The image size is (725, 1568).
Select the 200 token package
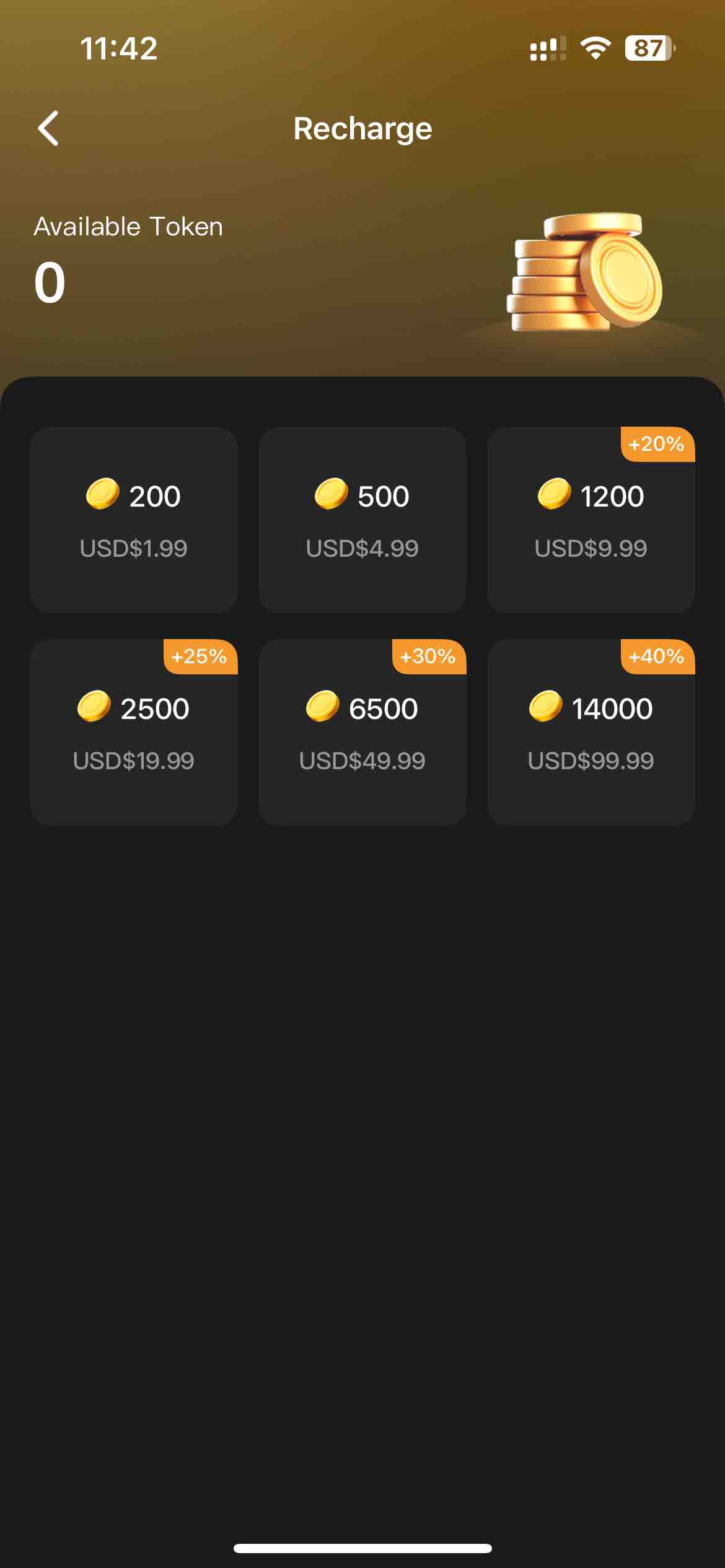coord(134,520)
